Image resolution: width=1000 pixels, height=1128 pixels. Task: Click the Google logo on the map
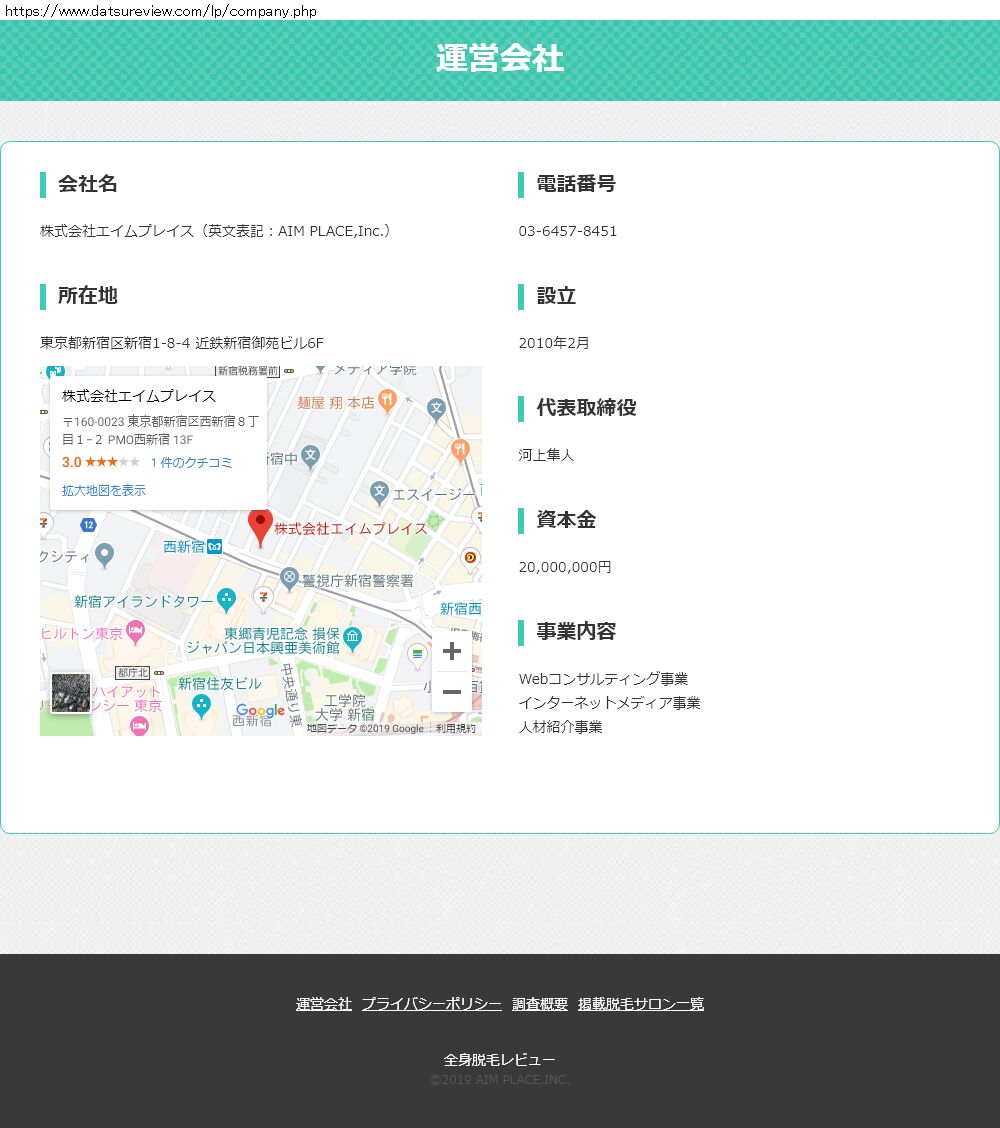click(x=260, y=711)
